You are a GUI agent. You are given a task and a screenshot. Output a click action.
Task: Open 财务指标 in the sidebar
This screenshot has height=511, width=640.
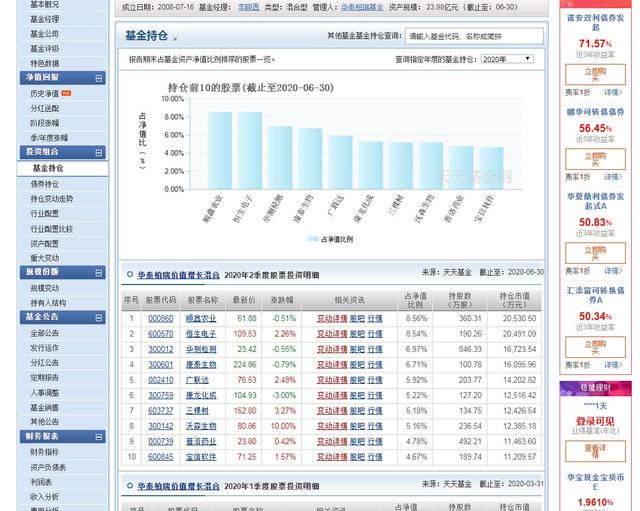click(x=44, y=452)
